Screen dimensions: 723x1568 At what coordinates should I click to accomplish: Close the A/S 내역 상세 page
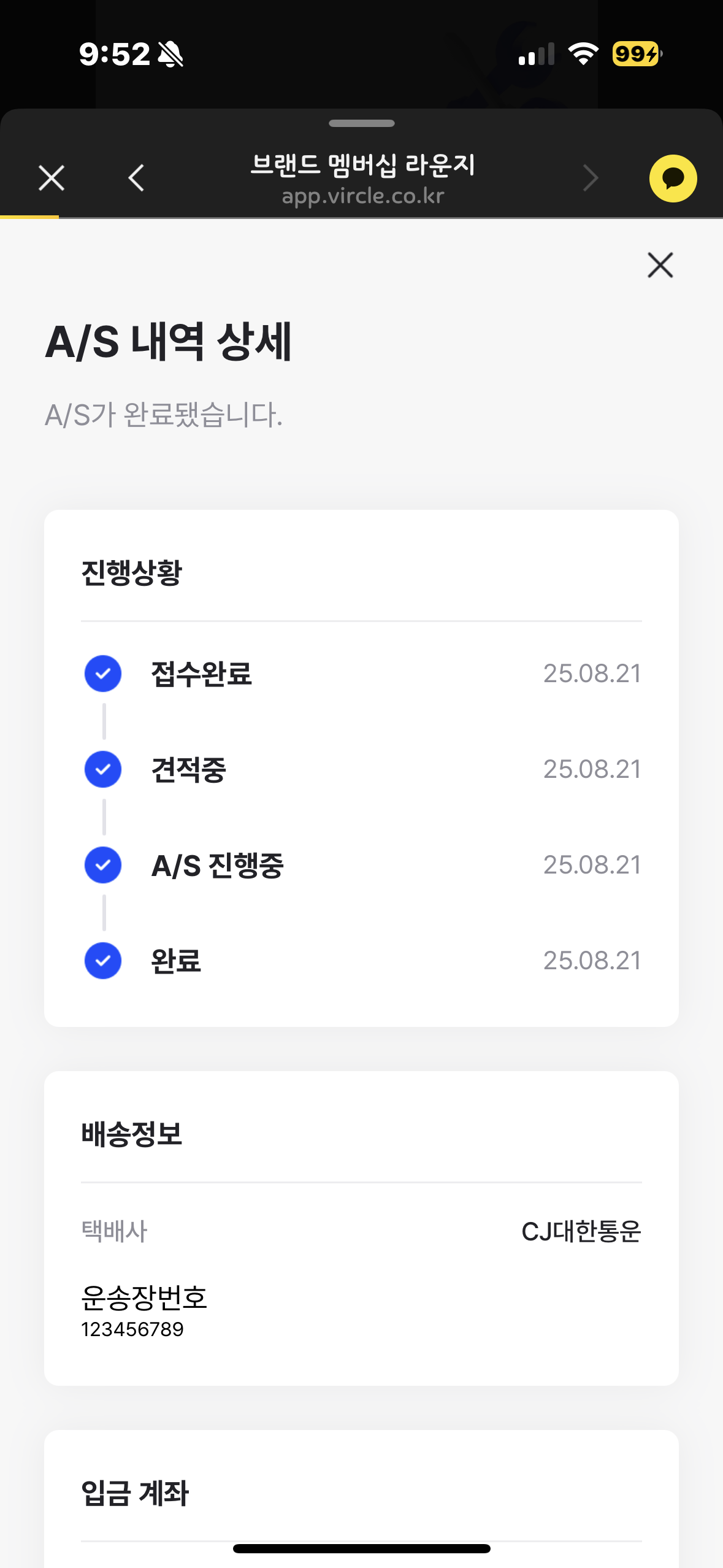pos(660,265)
